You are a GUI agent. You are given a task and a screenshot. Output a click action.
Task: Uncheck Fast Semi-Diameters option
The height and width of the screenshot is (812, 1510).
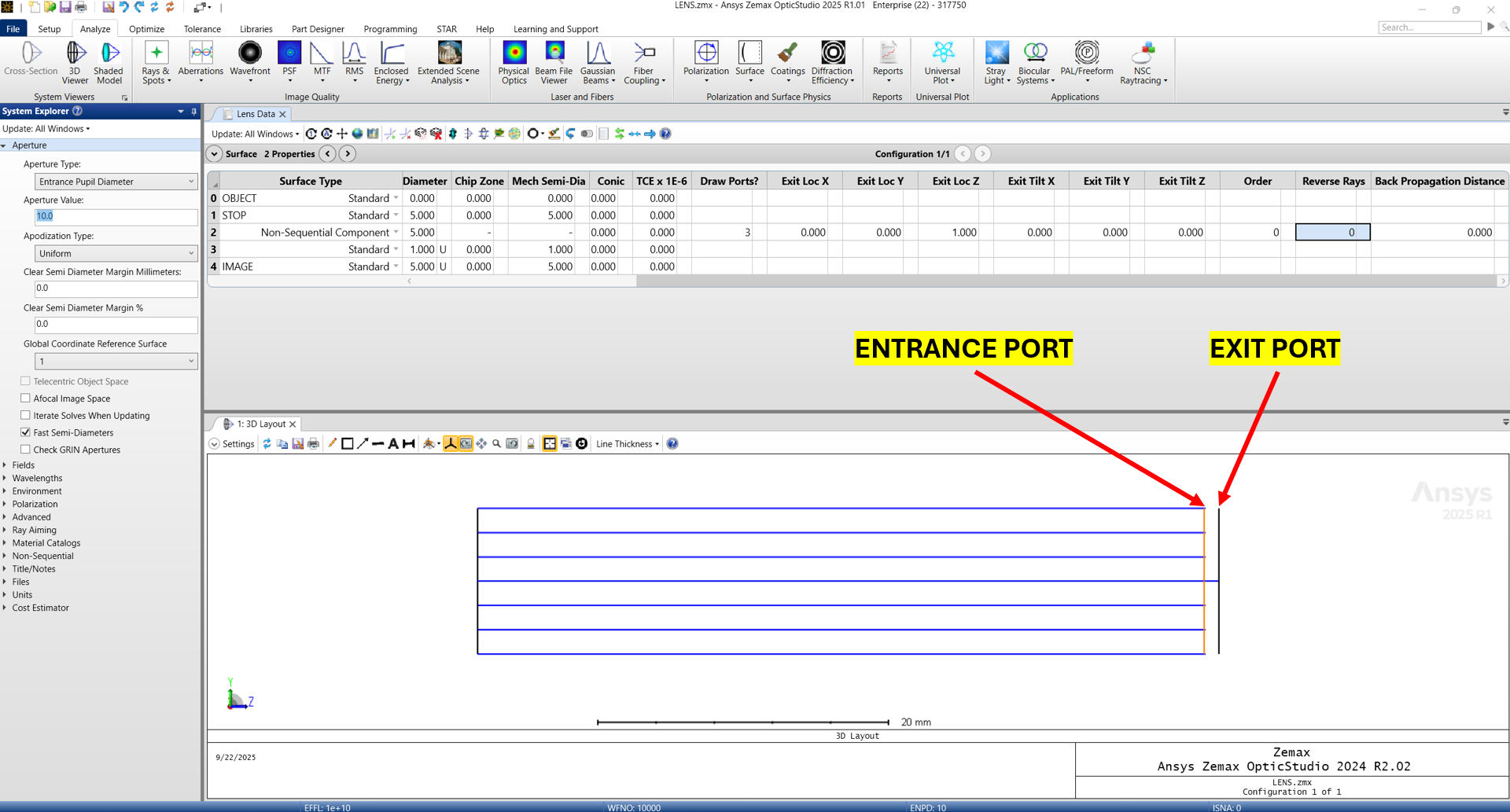click(x=26, y=432)
